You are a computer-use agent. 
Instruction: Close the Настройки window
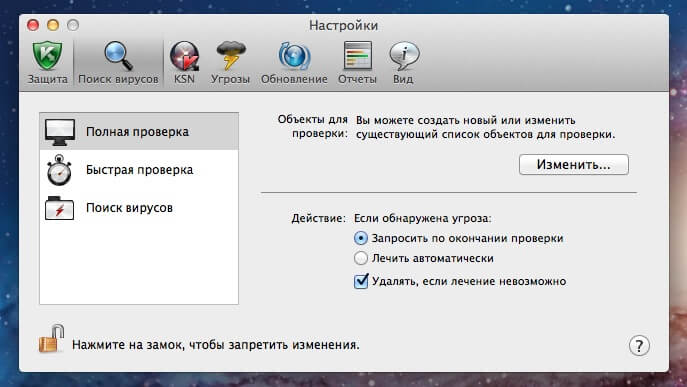coord(33,25)
